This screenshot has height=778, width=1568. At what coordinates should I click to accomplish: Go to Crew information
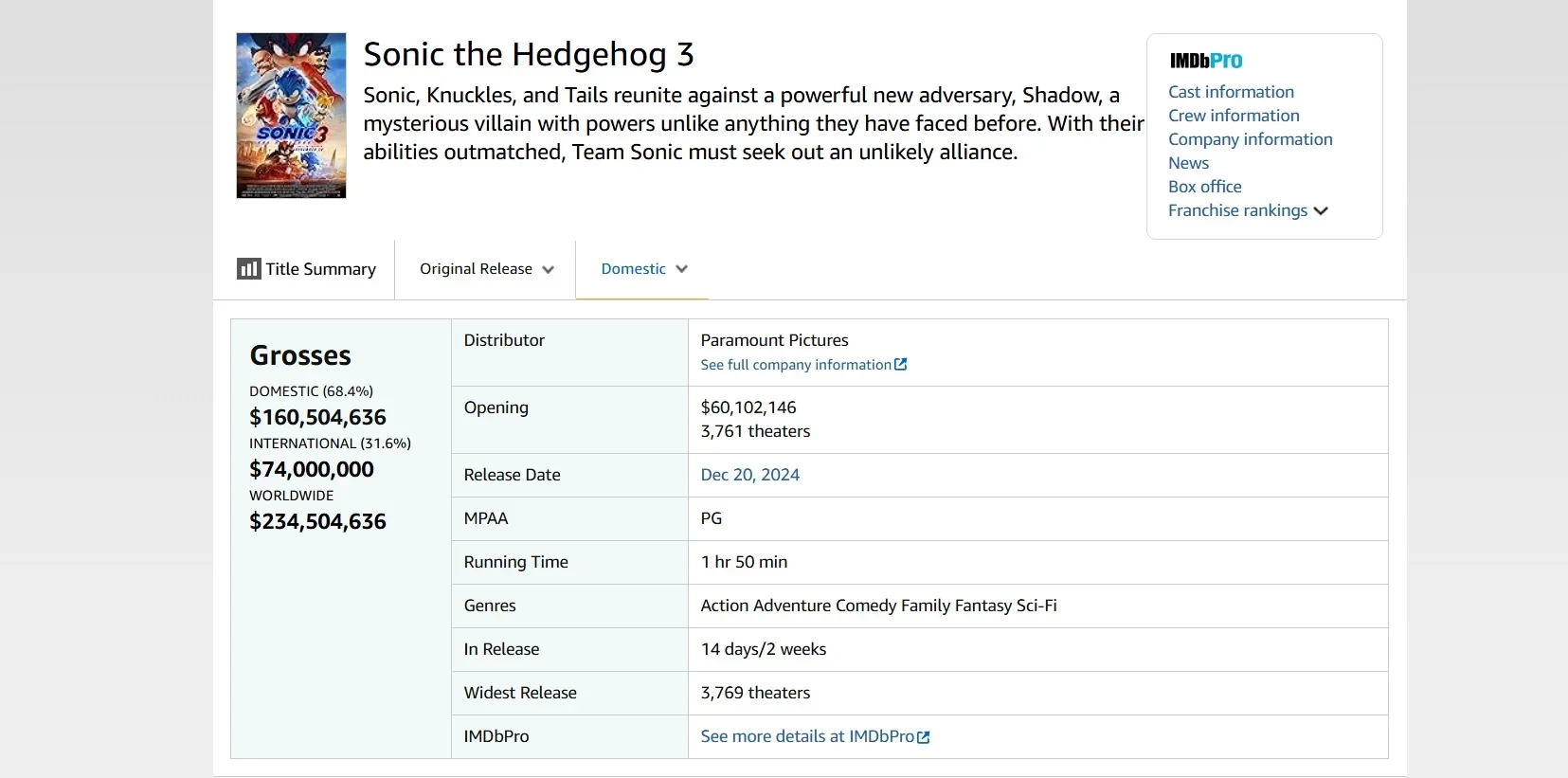(1234, 116)
